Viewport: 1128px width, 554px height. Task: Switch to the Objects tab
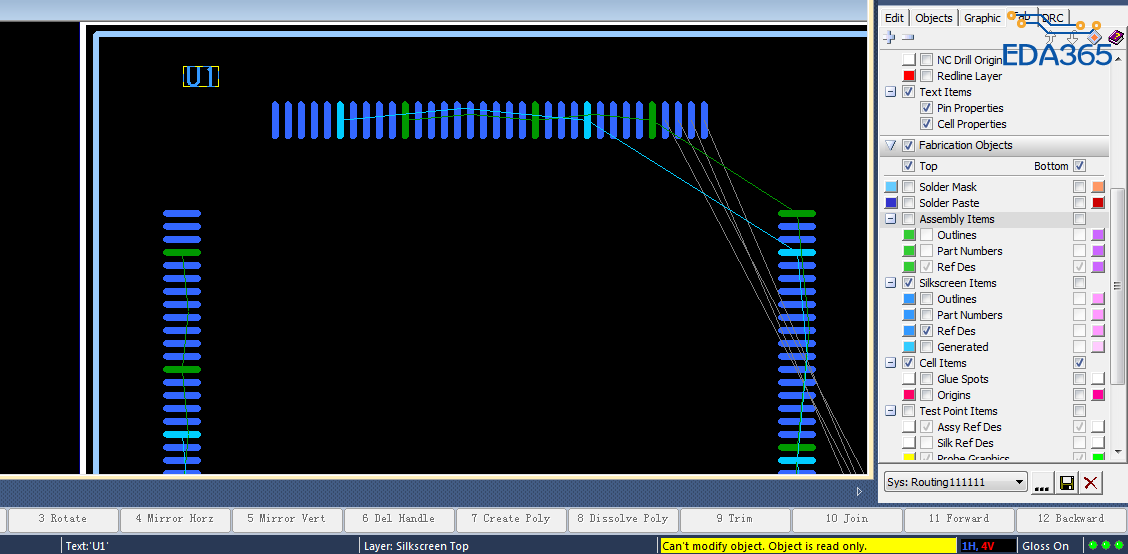tap(934, 18)
